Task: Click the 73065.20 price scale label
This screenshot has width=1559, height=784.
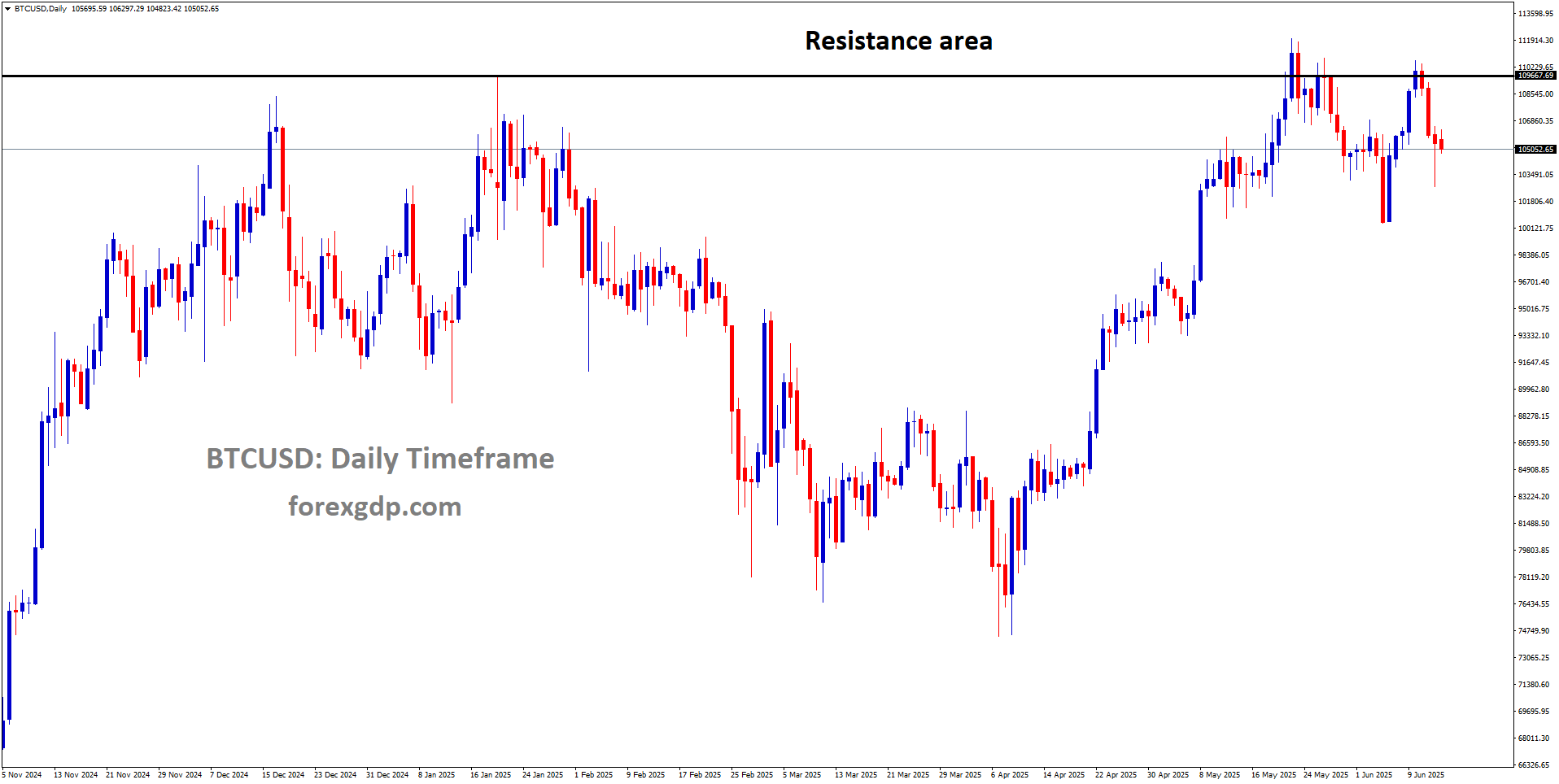Action: coord(1534,658)
